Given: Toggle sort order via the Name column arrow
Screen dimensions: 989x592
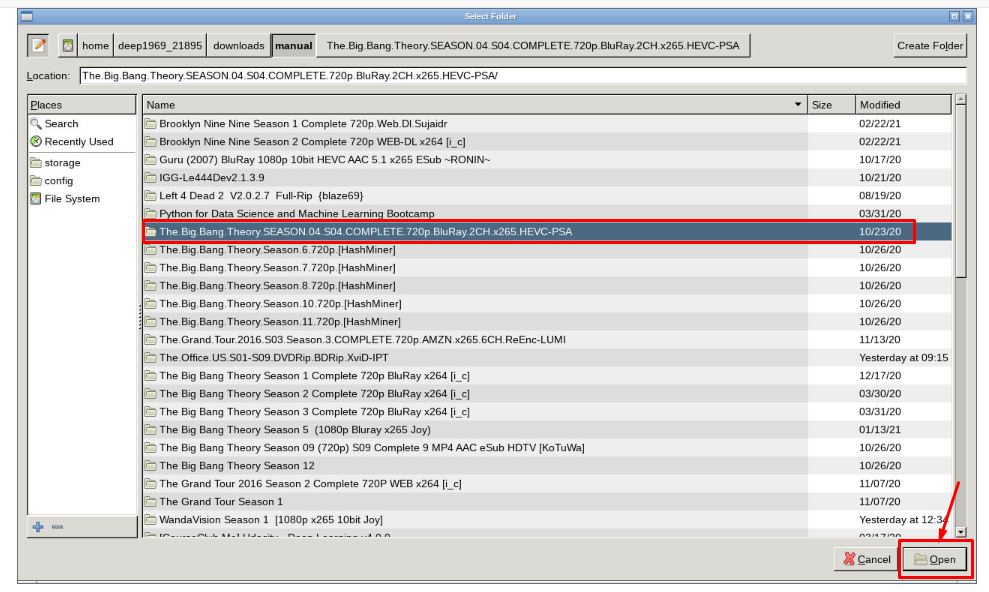Looking at the screenshot, I should click(x=797, y=104).
